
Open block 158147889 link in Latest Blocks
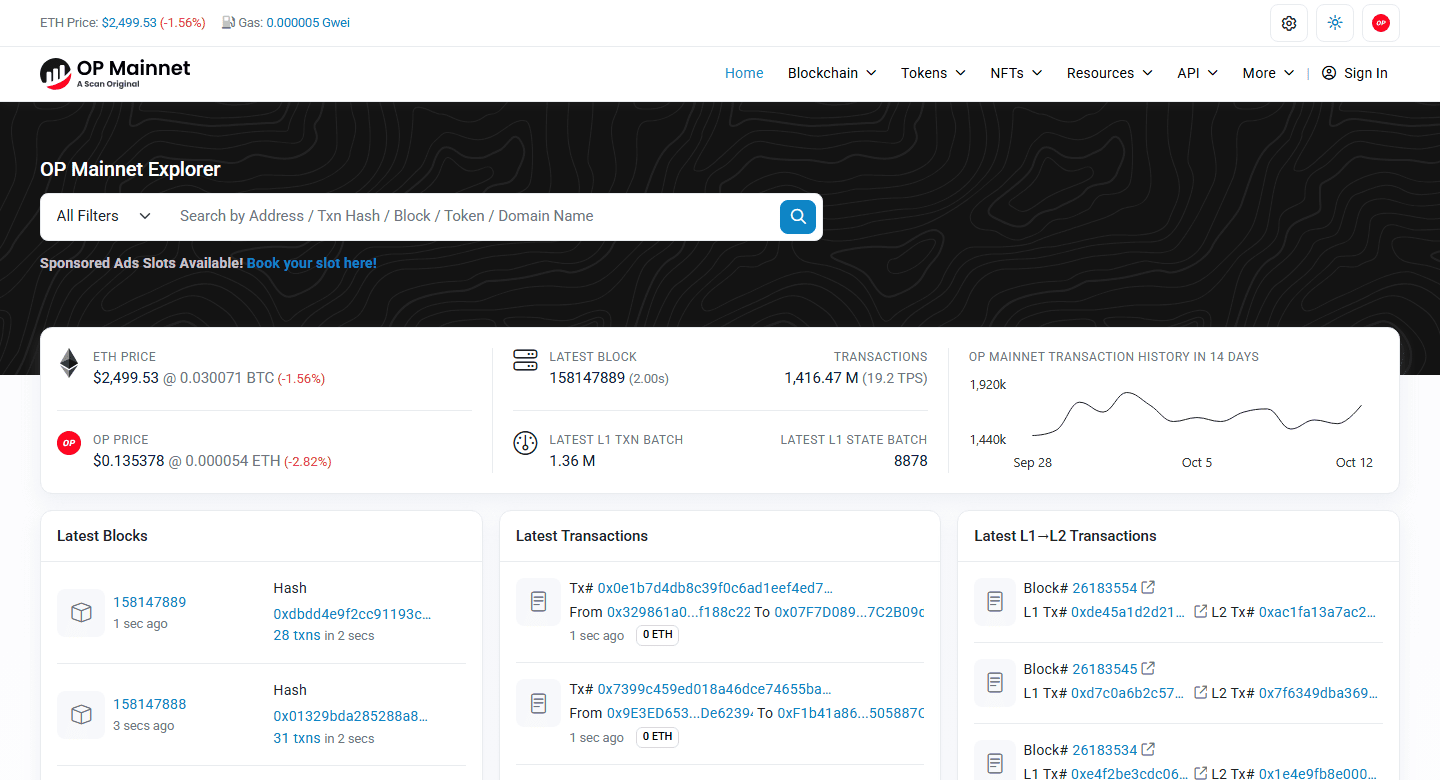click(150, 602)
